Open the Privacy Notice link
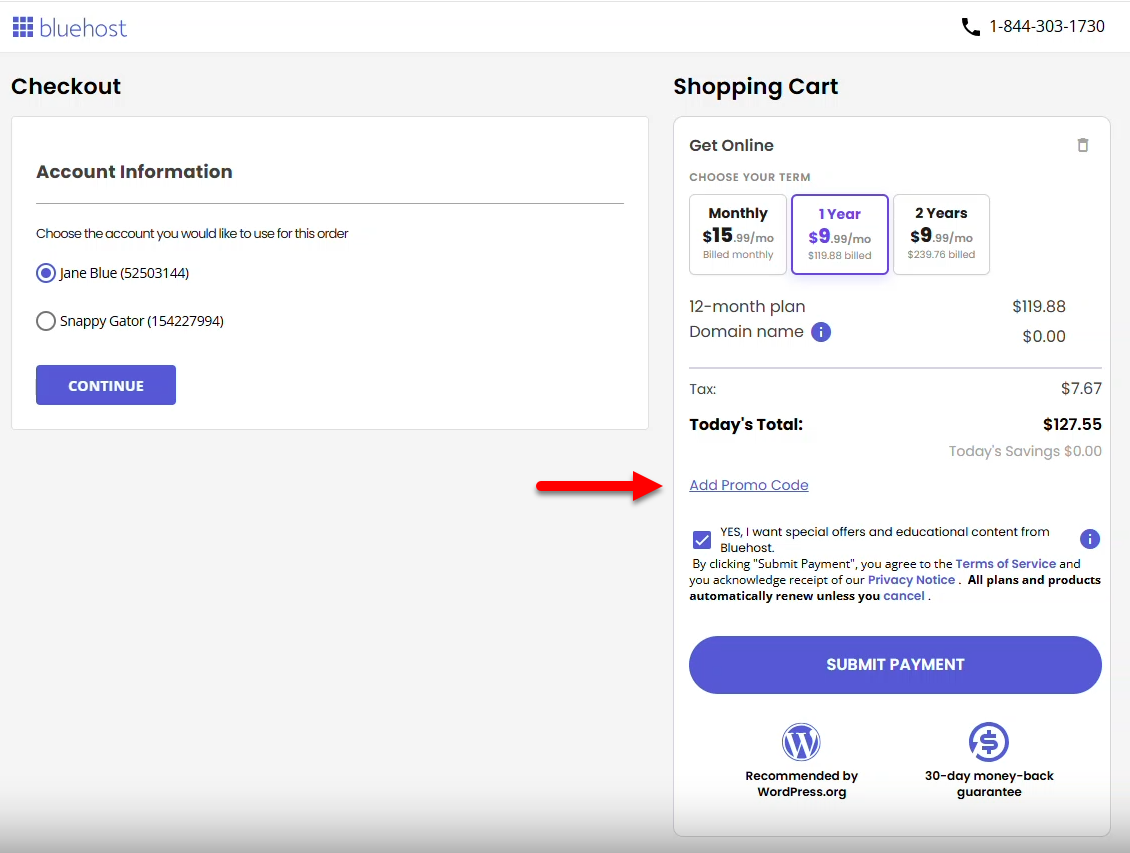Screen dimensions: 1130x853 coord(911,580)
